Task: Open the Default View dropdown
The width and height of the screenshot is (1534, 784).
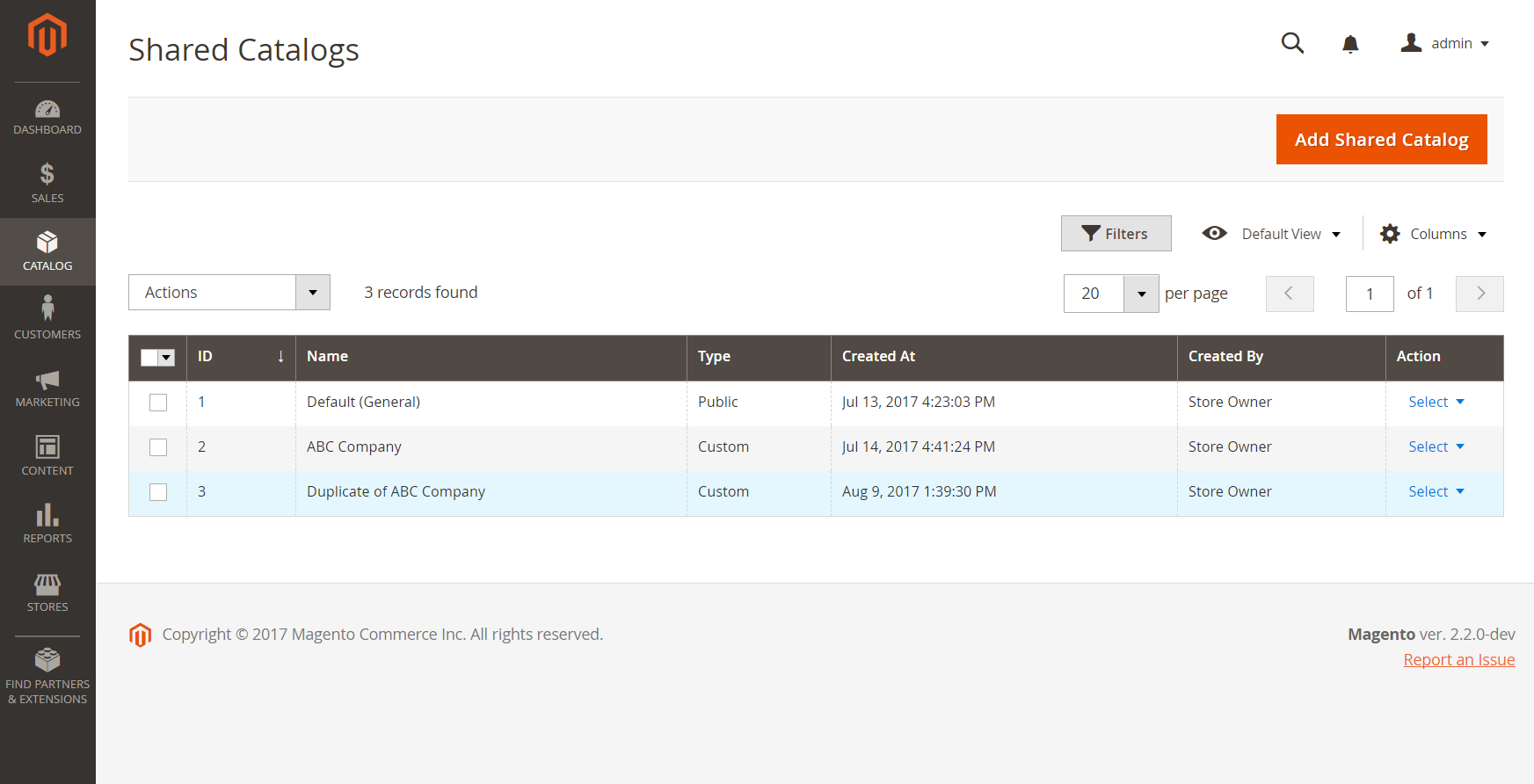Action: pos(1272,233)
